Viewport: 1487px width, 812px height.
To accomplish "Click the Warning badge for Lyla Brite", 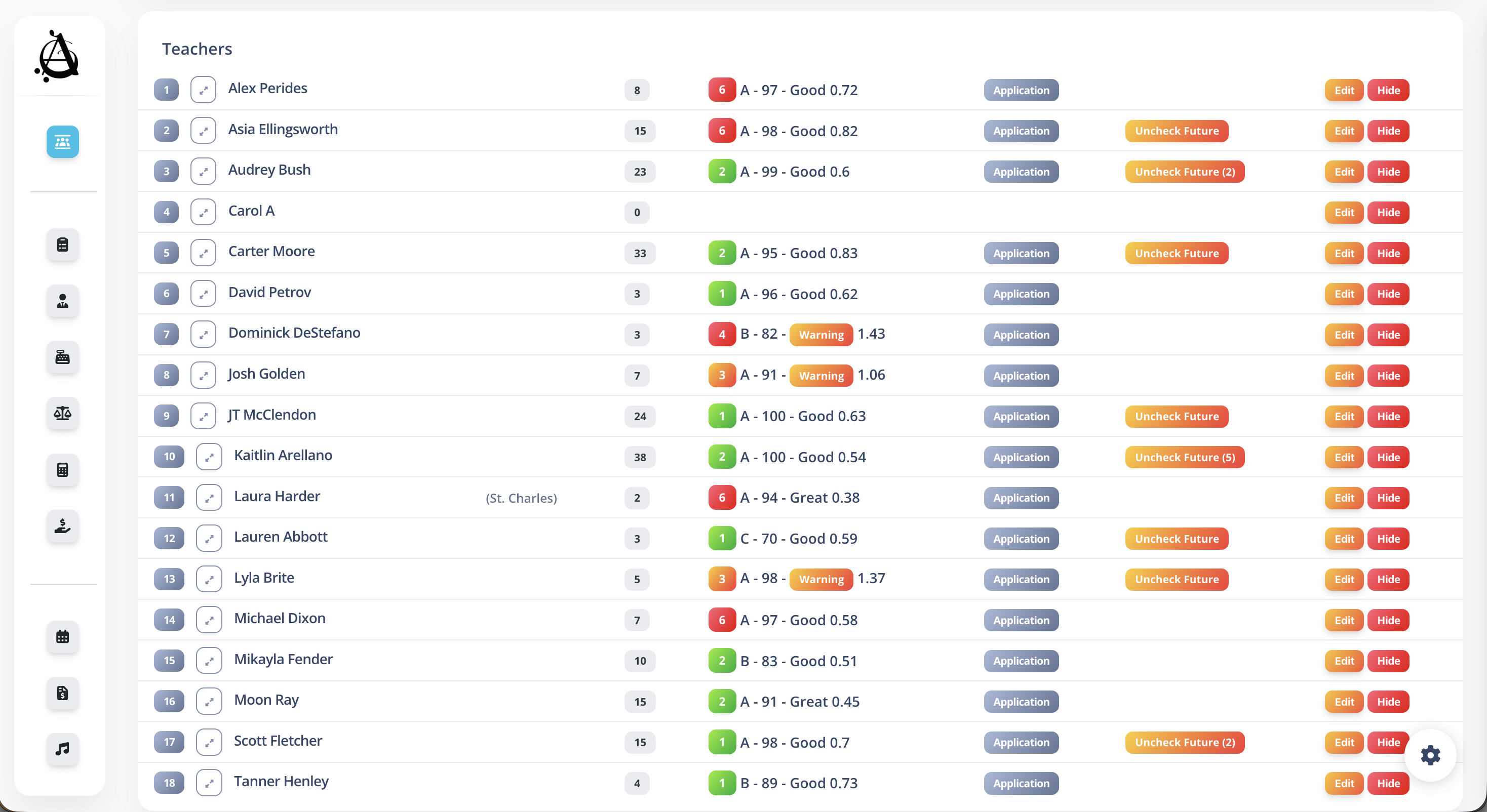I will coord(821,580).
